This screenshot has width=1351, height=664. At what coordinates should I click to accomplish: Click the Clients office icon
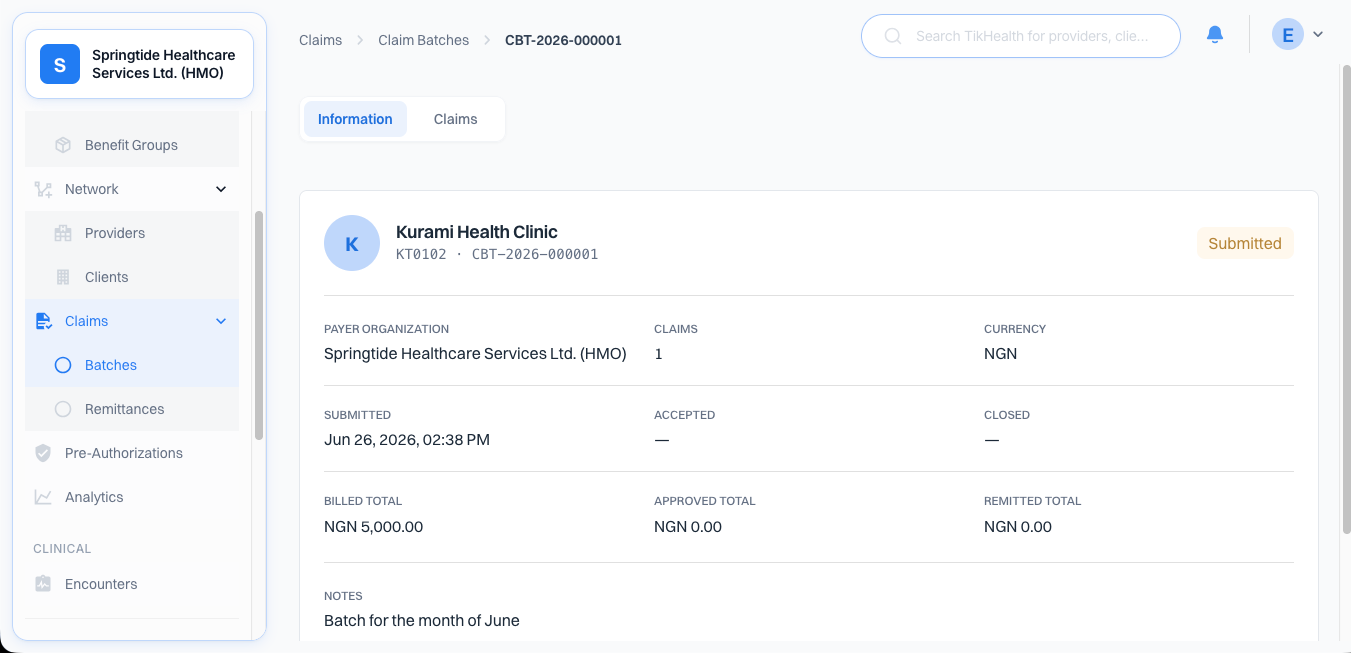pos(63,277)
